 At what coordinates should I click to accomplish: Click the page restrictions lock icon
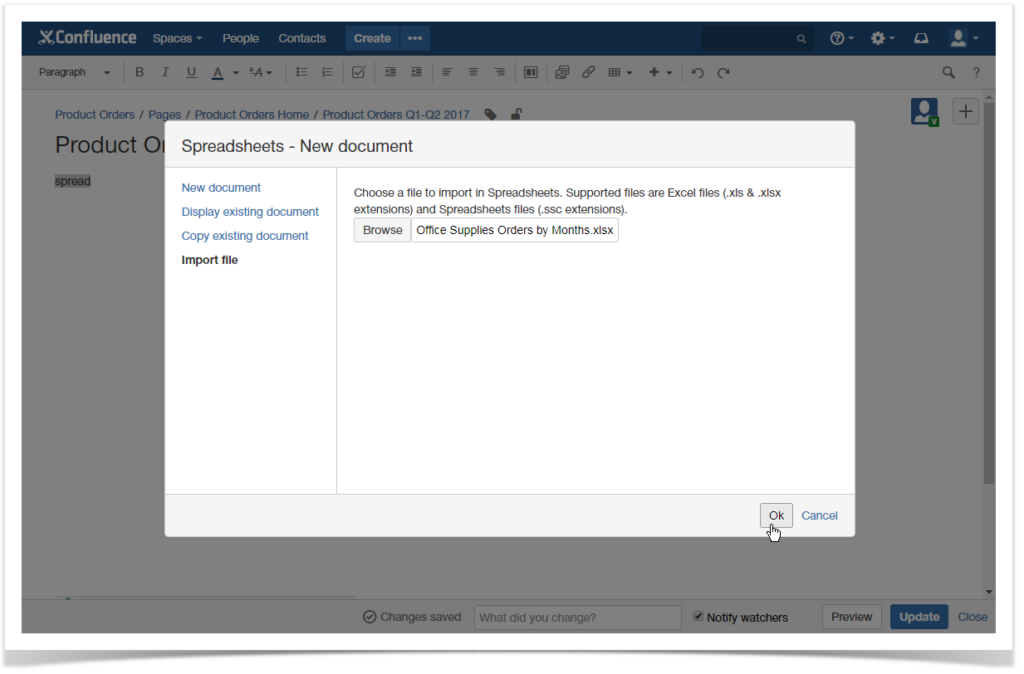tap(516, 114)
